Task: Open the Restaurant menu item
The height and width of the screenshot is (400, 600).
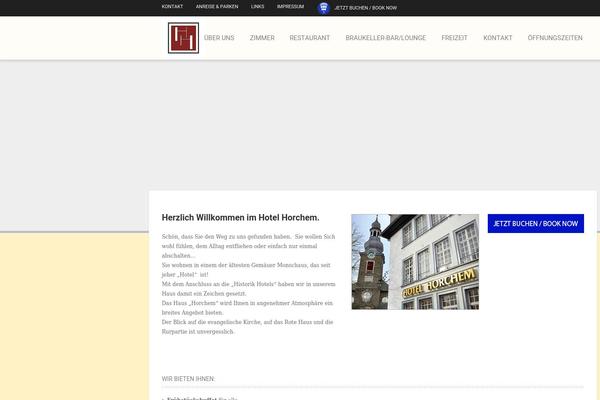Action: point(310,38)
